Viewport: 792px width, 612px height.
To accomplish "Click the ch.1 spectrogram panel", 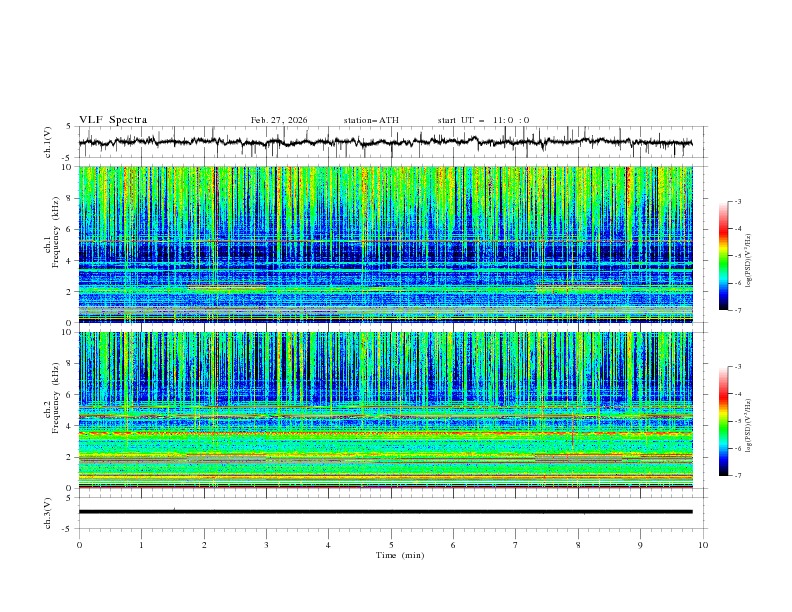I will [x=385, y=244].
